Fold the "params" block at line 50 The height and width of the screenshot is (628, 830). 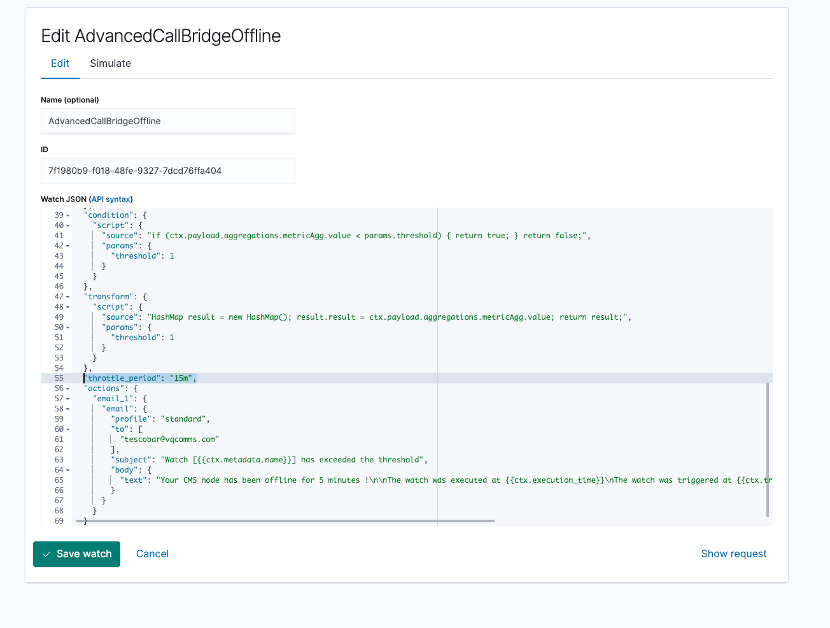[68, 328]
